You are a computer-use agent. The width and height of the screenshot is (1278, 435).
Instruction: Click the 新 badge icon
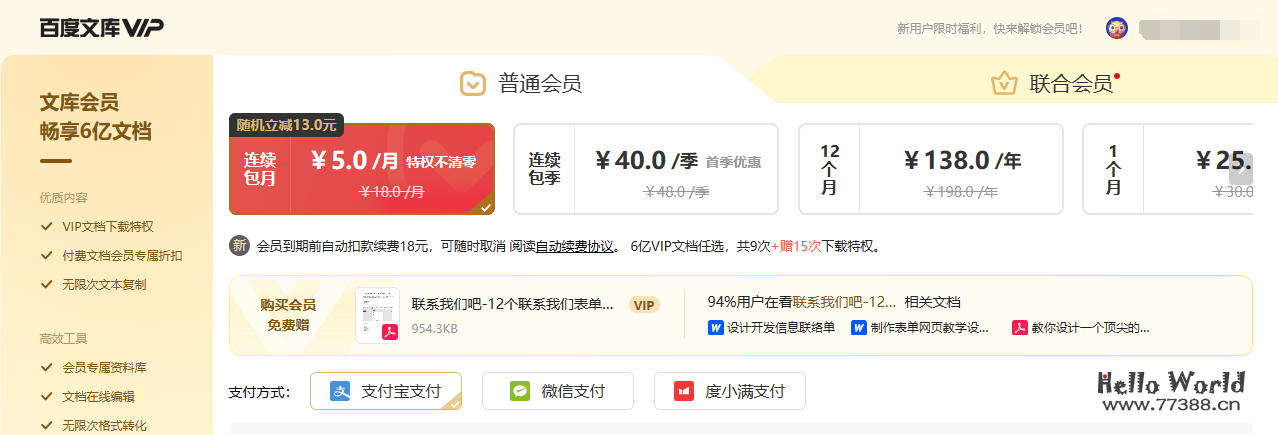pos(239,246)
